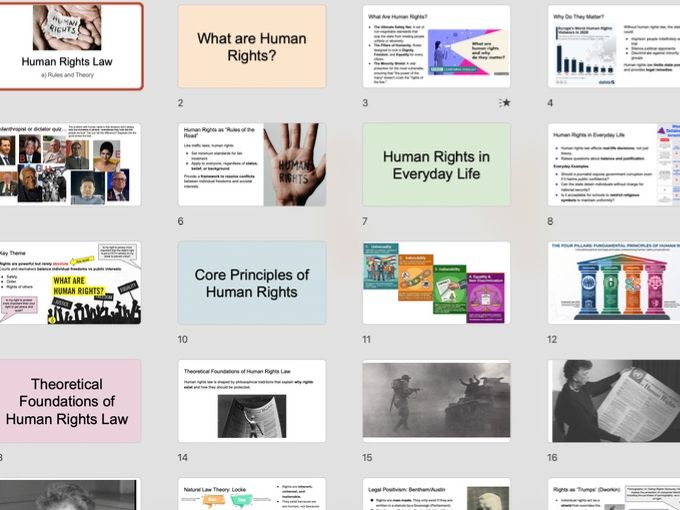Viewport: 680px width, 510px height.
Task: Select the 'Natural Law Theory: Locke' slide
Action: pyautogui.click(x=252, y=494)
